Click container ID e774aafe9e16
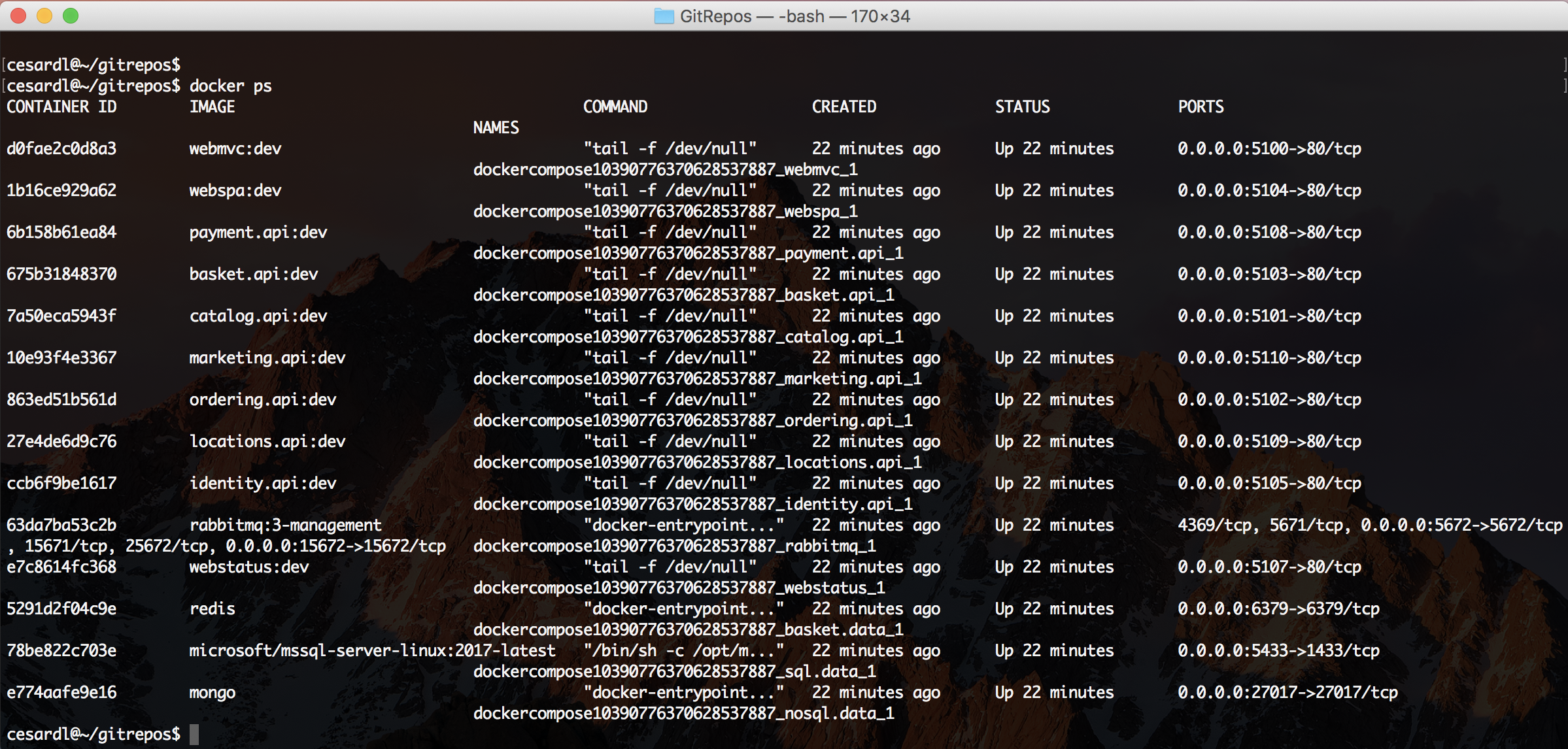Image resolution: width=1568 pixels, height=749 pixels. pyautogui.click(x=61, y=692)
